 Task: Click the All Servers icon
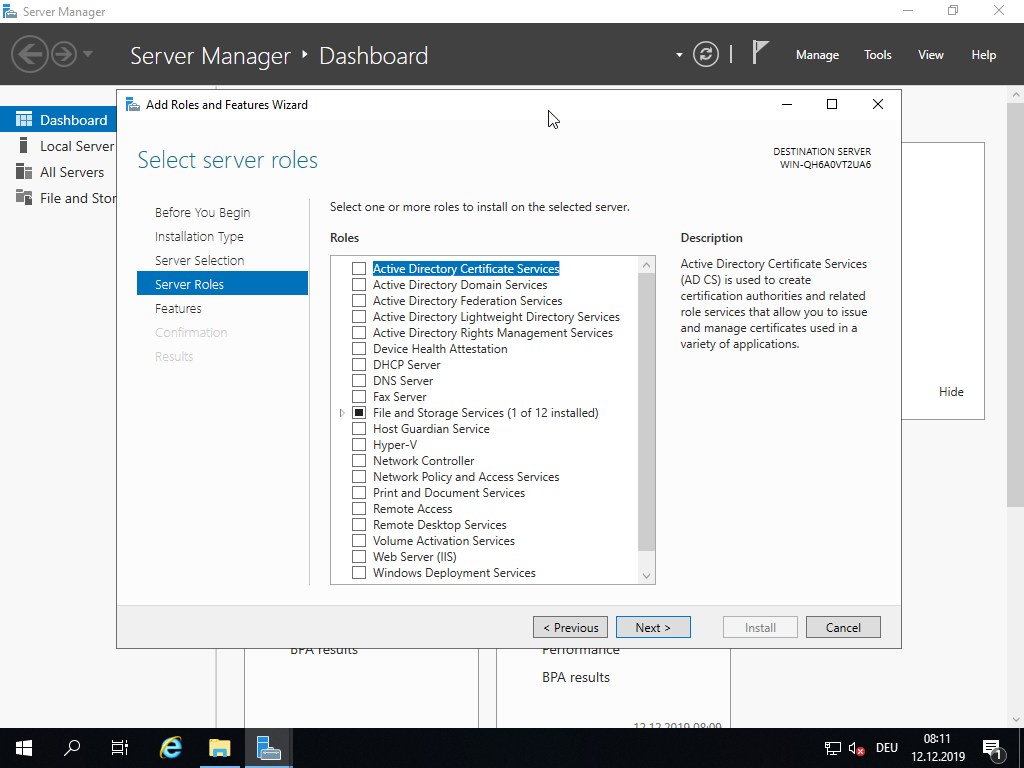tap(24, 172)
